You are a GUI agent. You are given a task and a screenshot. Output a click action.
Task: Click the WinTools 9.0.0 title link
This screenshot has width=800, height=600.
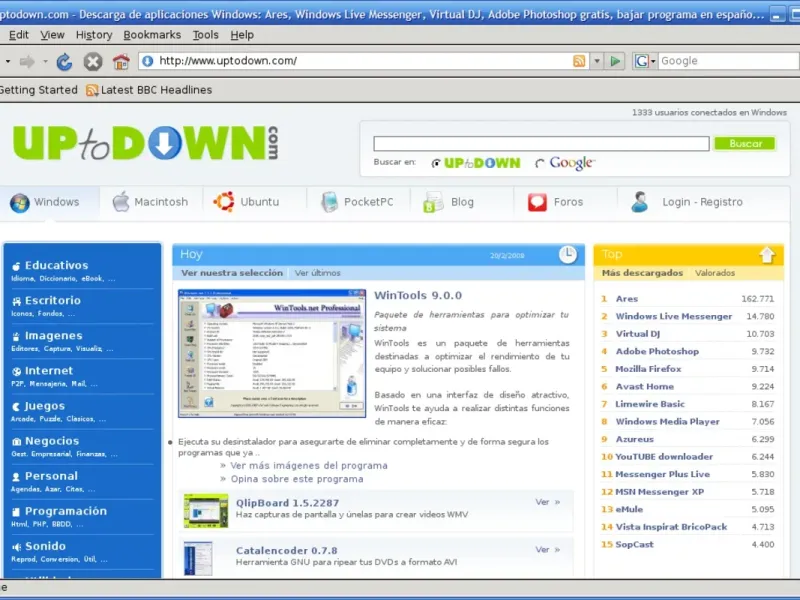click(x=418, y=295)
